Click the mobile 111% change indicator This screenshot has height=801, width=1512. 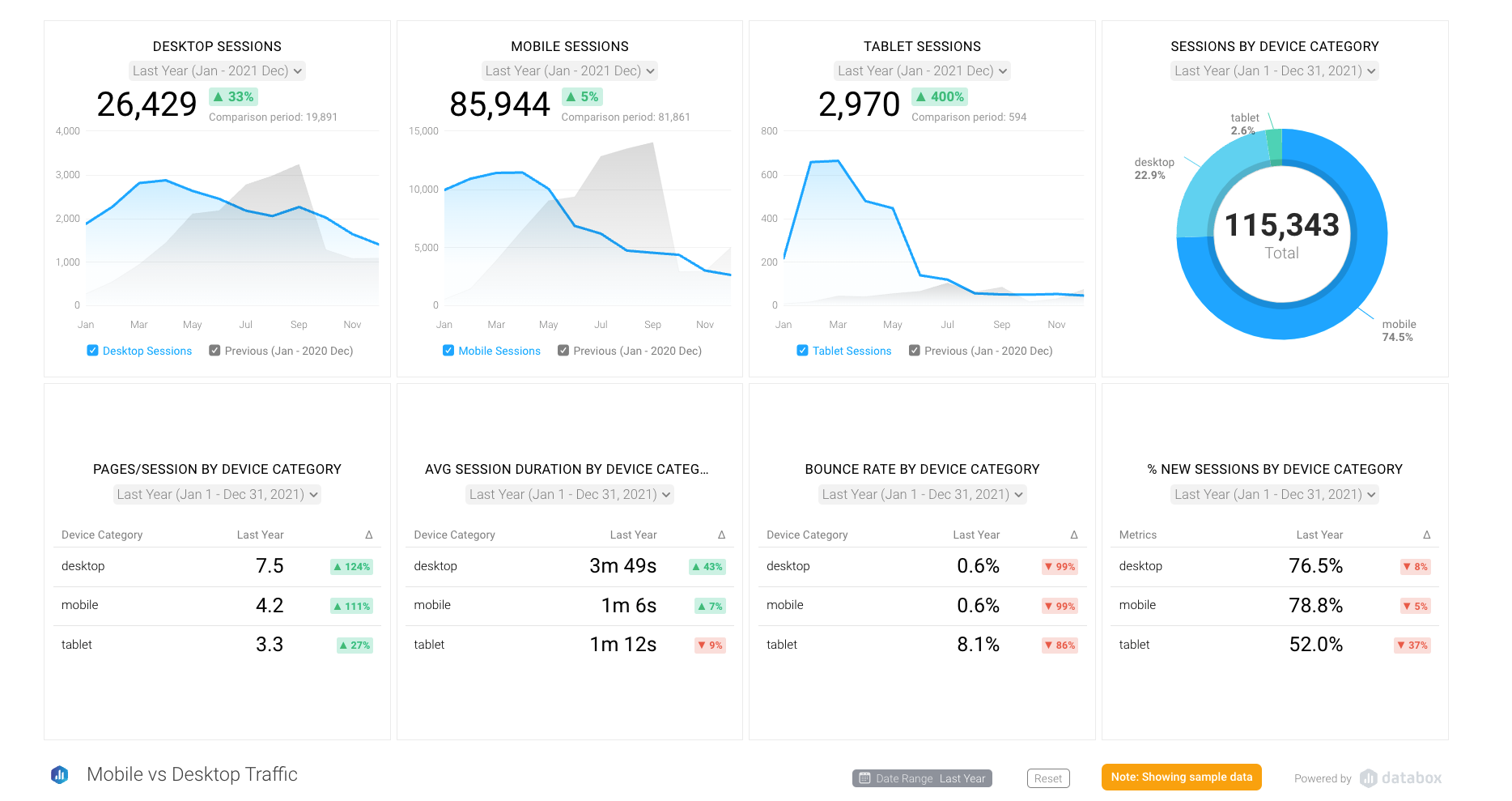tap(351, 606)
